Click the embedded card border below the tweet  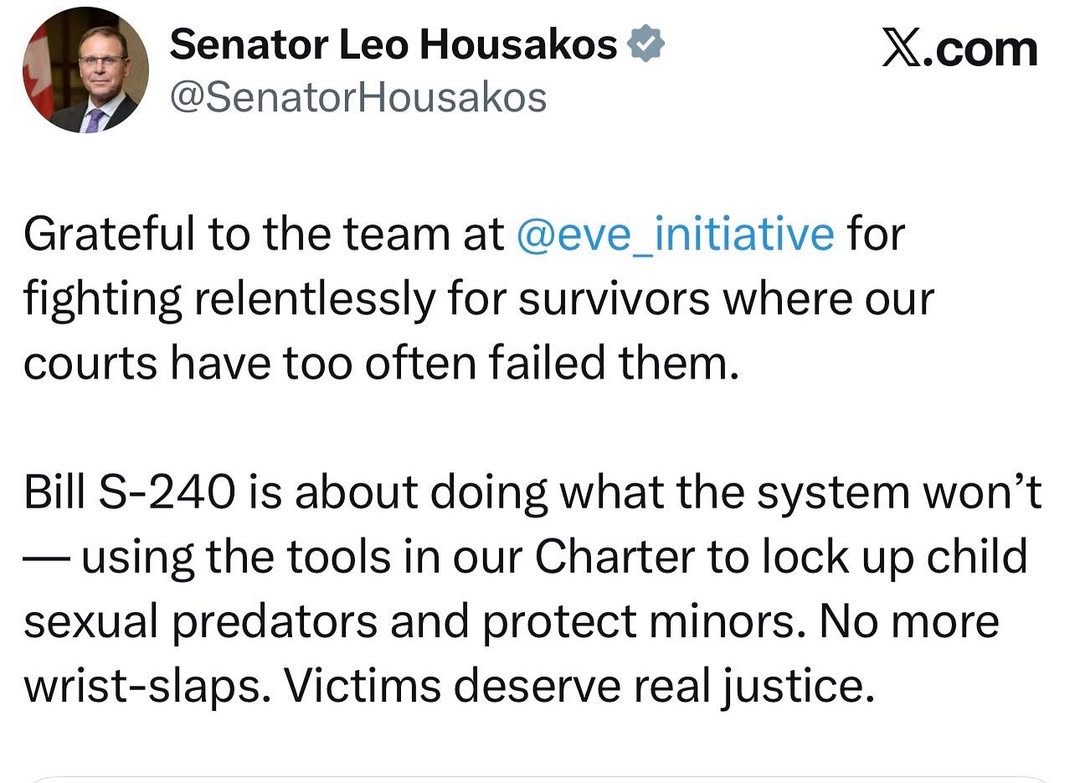pos(540,777)
